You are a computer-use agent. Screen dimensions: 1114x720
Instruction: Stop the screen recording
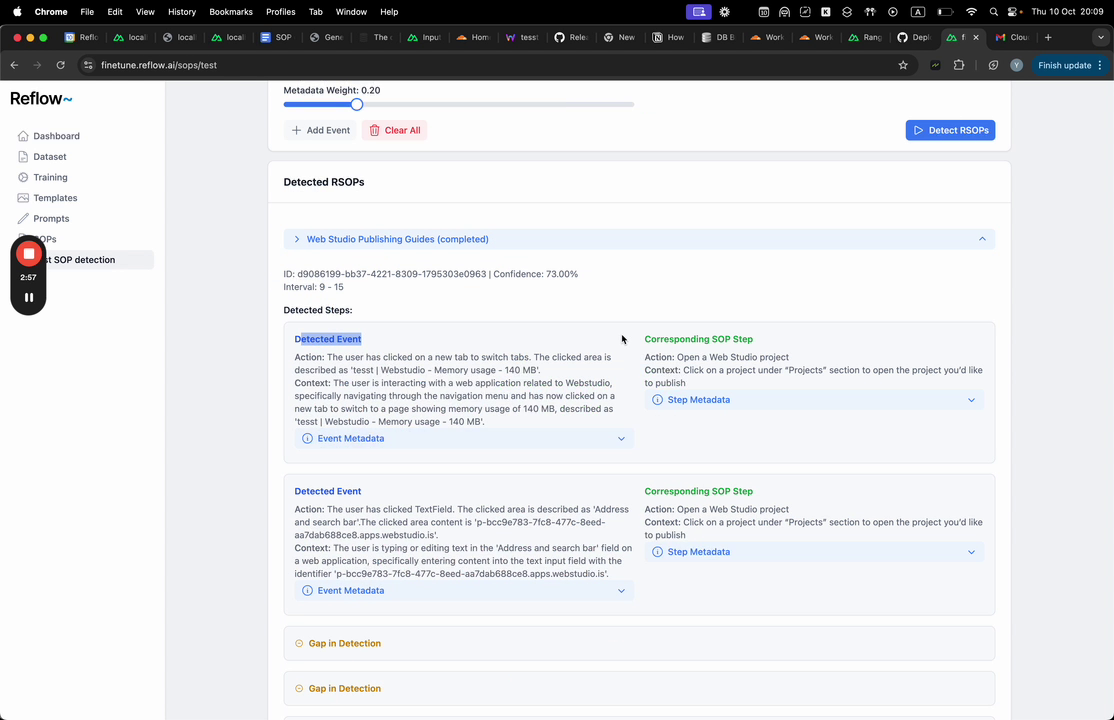tap(28, 254)
